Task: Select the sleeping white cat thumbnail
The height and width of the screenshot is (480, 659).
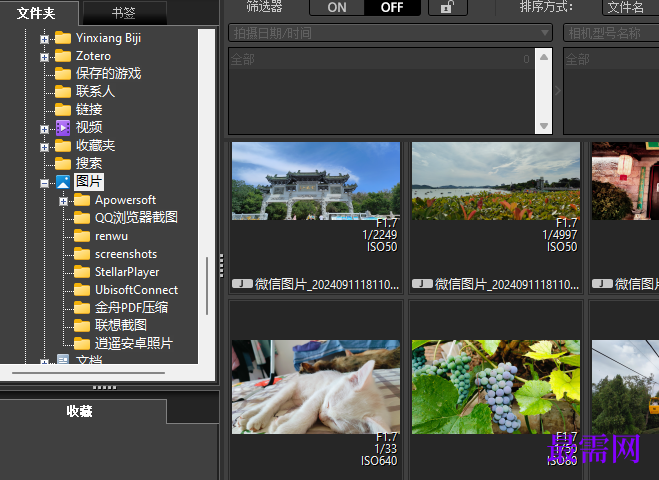Action: 316,387
